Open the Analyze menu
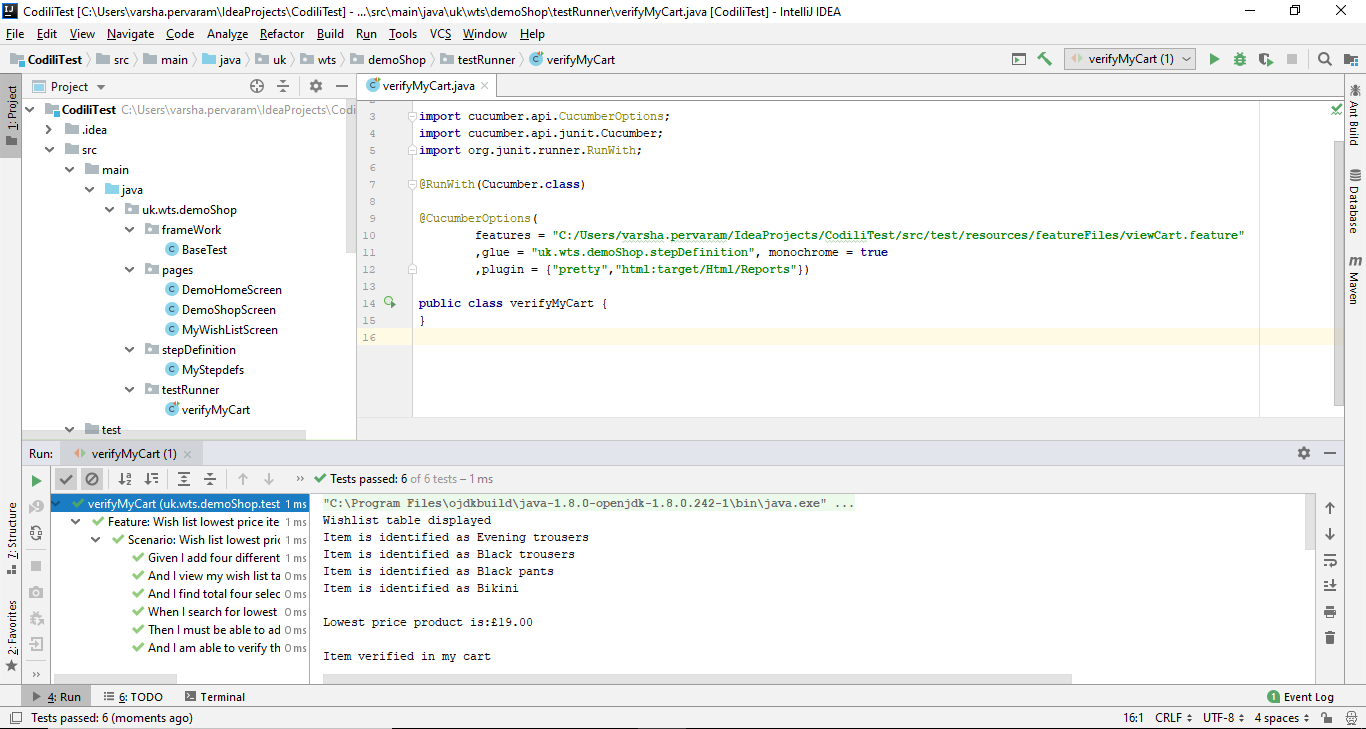1366x729 pixels. (x=227, y=34)
